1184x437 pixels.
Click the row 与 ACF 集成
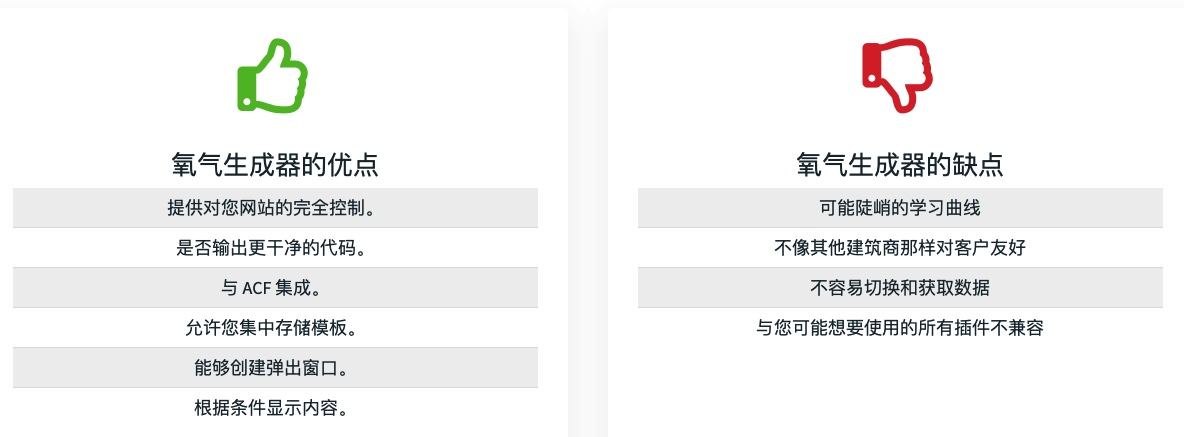pyautogui.click(x=275, y=288)
